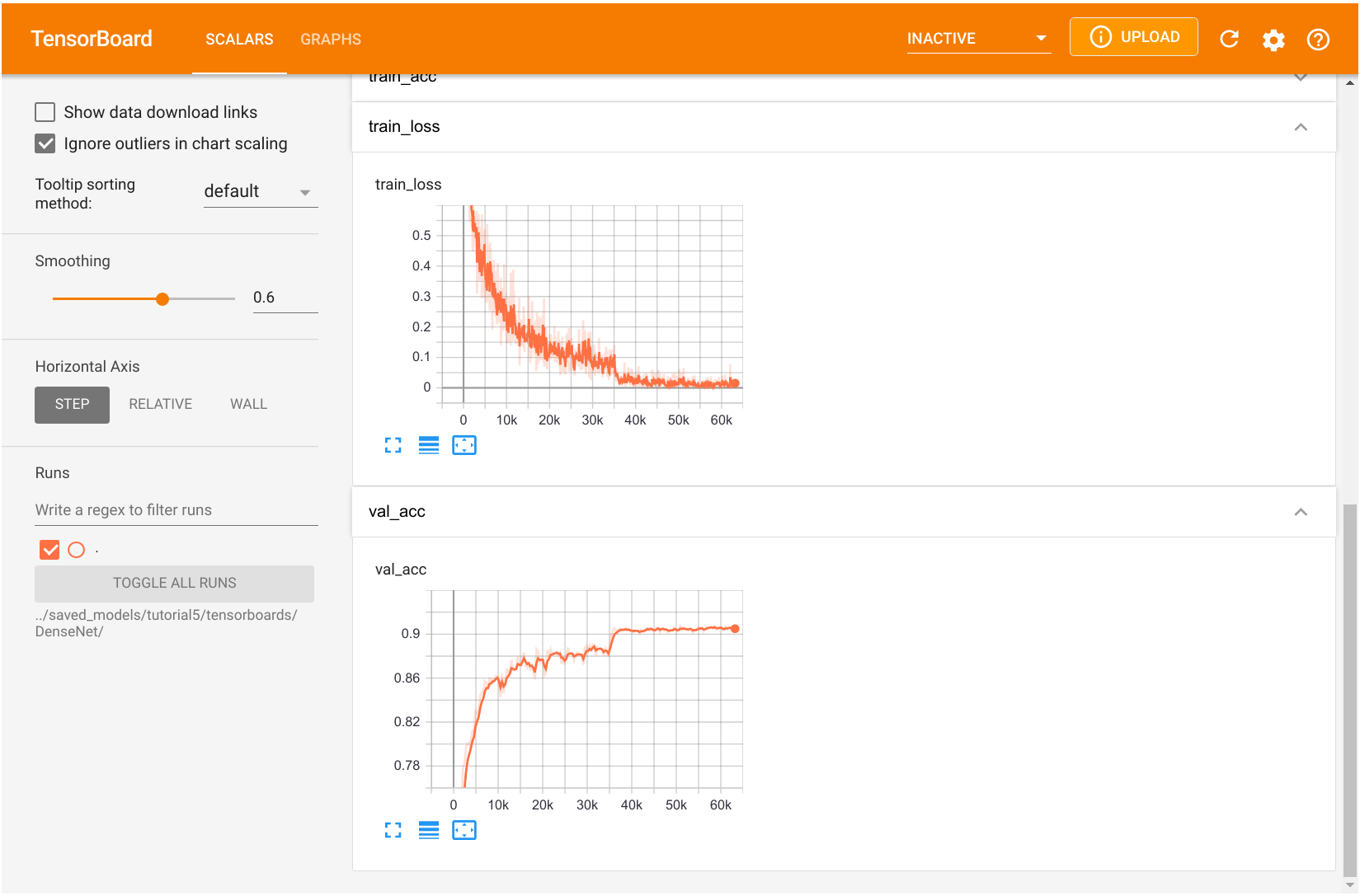
Task: Fit train_loss chart domain to data
Action: [464, 445]
